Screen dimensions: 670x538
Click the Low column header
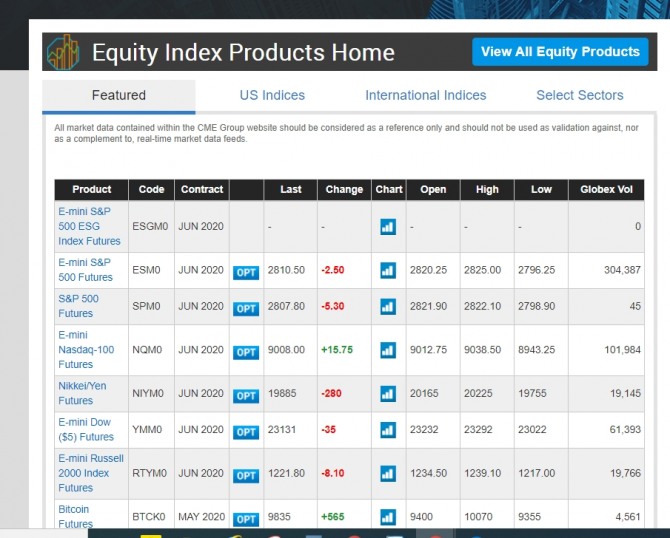click(541, 190)
